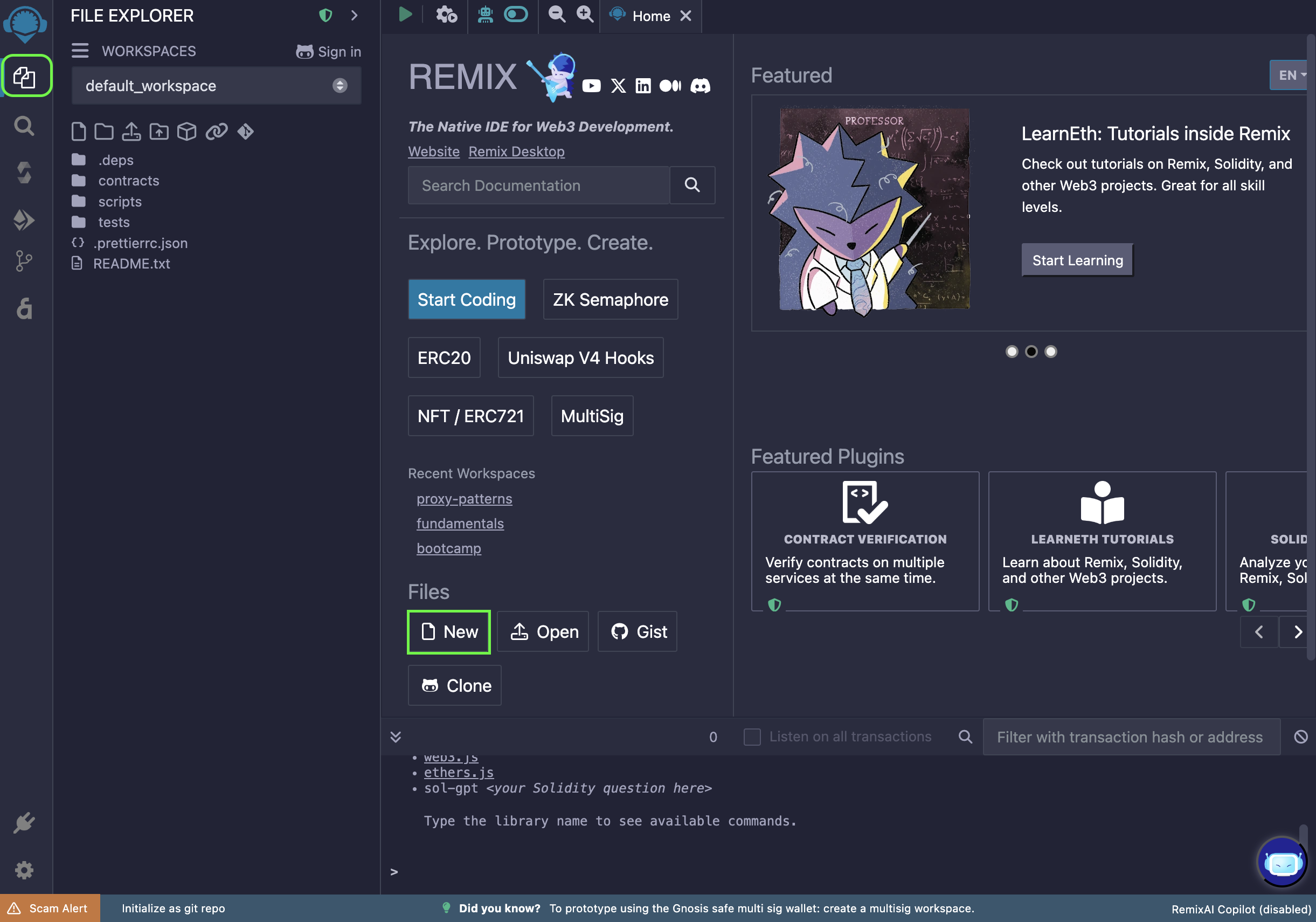The image size is (1316, 922).
Task: Open the Workspaces hamburger menu
Action: 80,51
